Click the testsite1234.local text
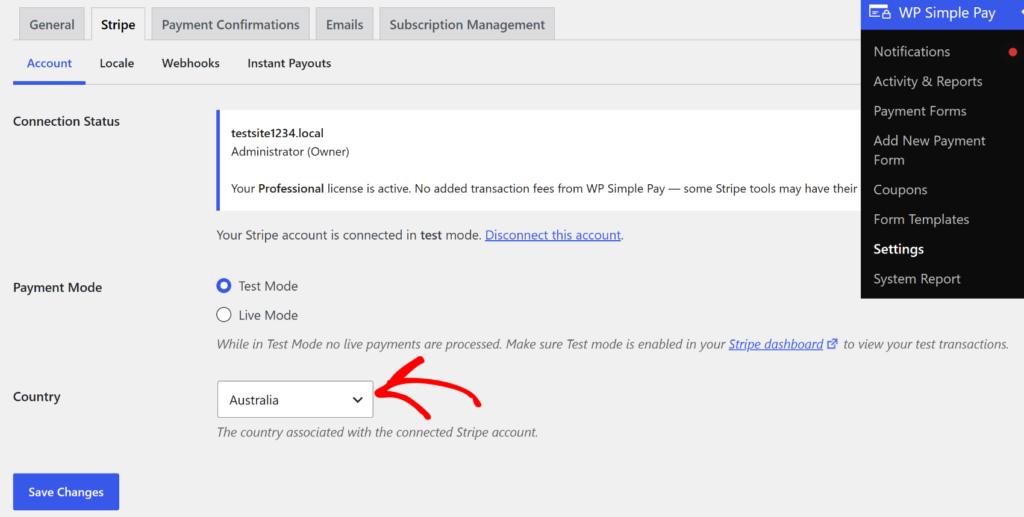Screen dimensions: 1024x517 coord(277,133)
